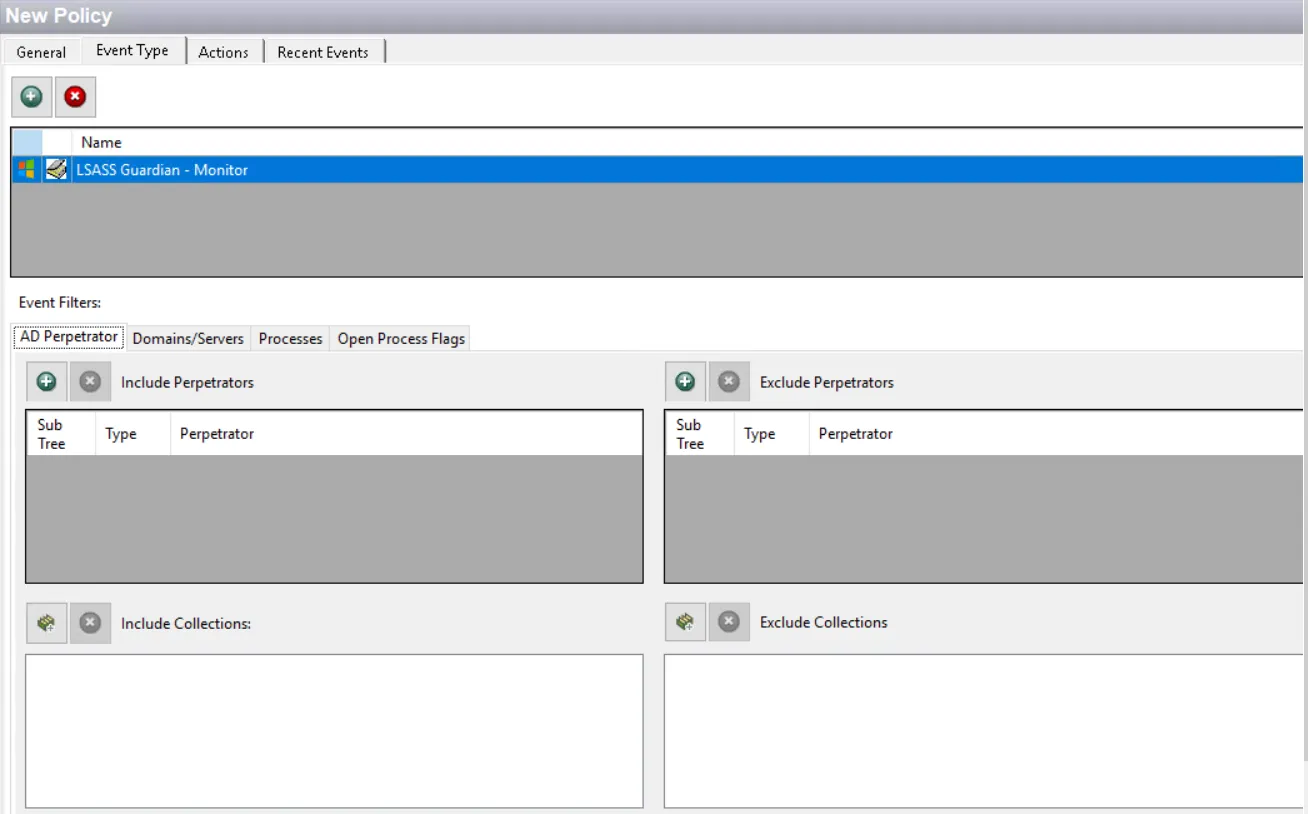Viewport: 1308px width, 814px height.
Task: Click the policy icon beside LSASS Guardian
Action: (x=56, y=170)
